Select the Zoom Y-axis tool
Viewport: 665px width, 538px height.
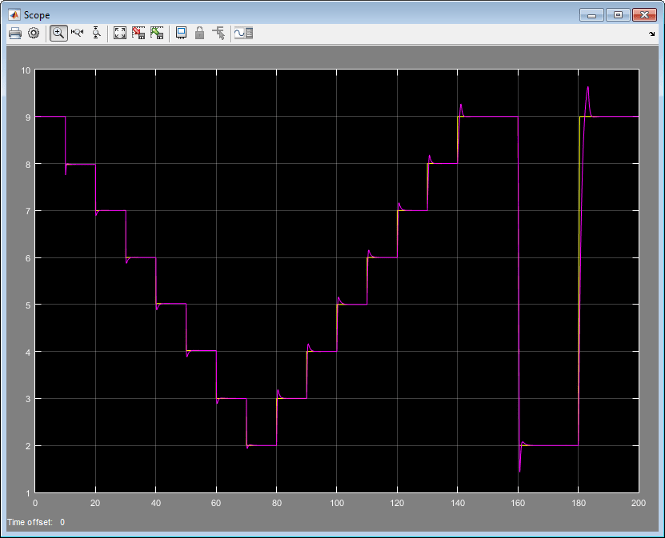coord(96,33)
